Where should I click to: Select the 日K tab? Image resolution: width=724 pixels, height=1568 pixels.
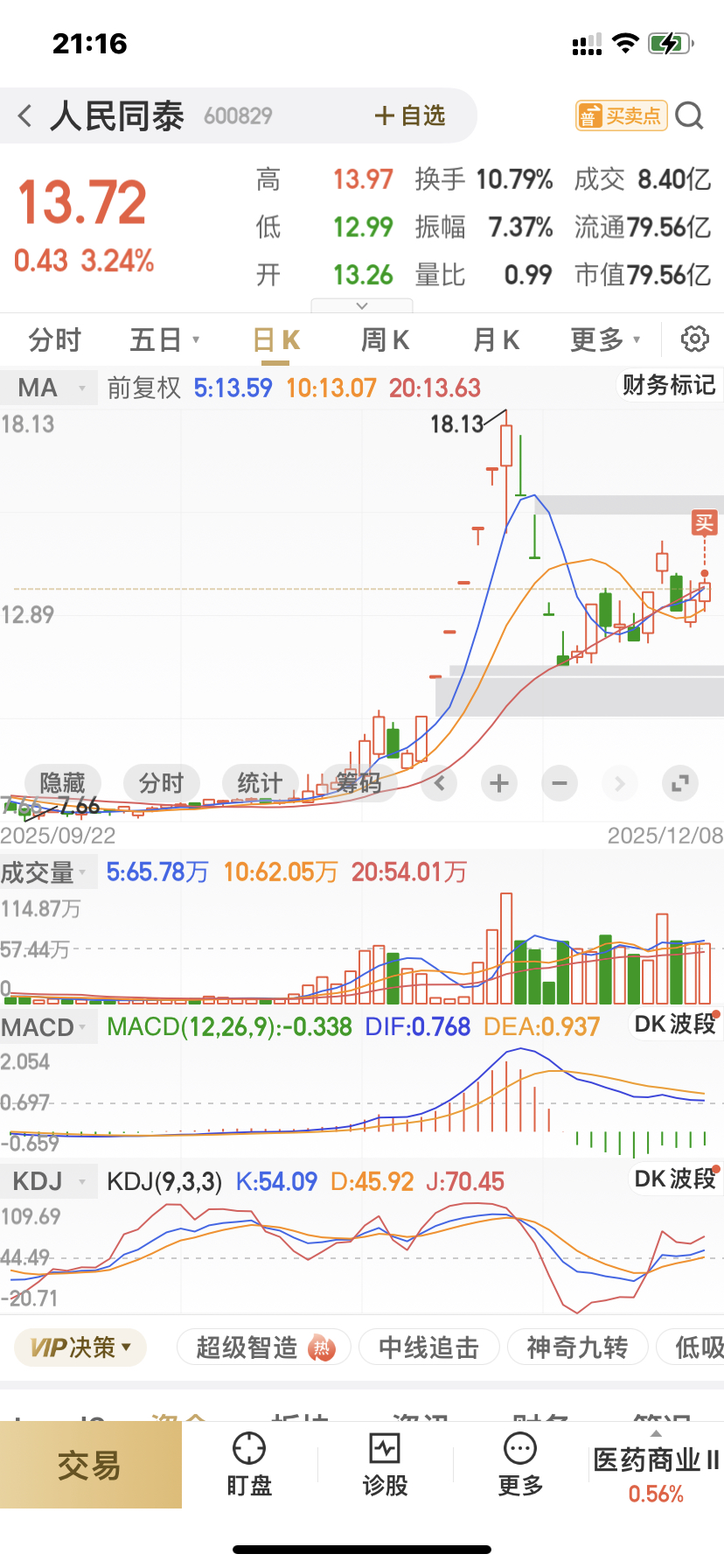[276, 339]
